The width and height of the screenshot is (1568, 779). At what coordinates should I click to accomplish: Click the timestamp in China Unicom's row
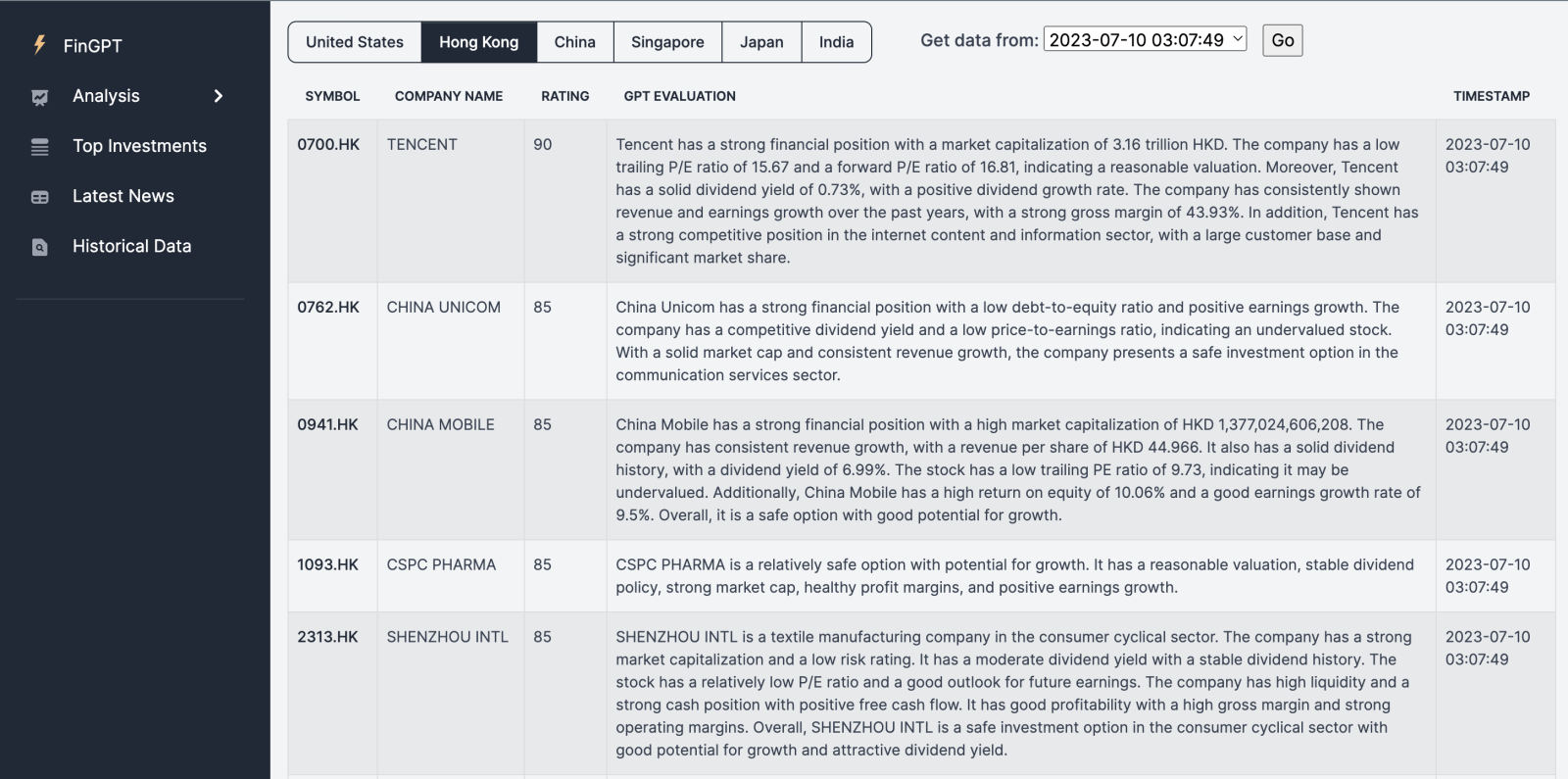coord(1488,318)
